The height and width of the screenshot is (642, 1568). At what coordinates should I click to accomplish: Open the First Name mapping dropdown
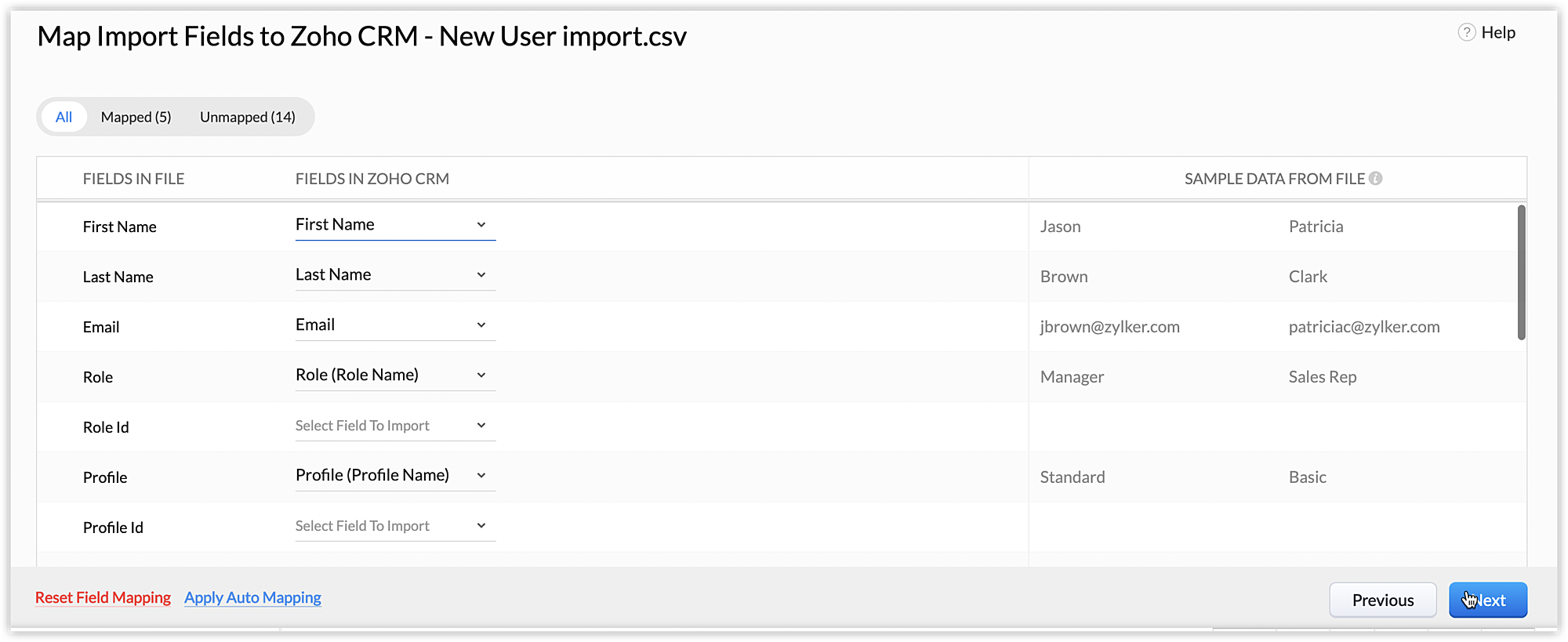(x=395, y=225)
